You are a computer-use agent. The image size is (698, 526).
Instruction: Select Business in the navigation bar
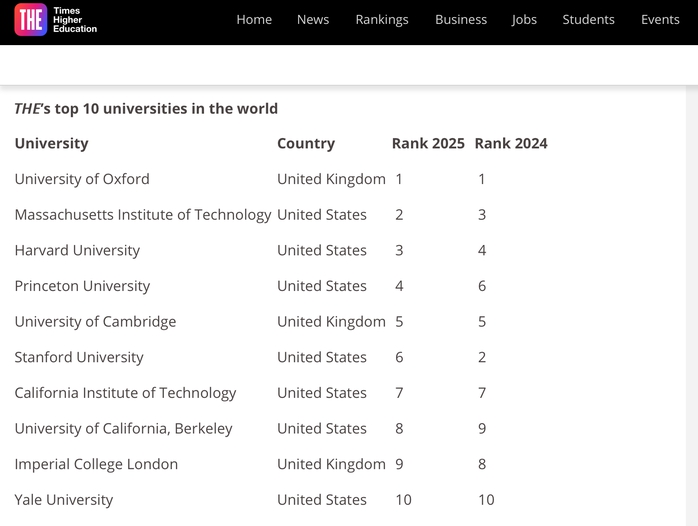coord(461,19)
